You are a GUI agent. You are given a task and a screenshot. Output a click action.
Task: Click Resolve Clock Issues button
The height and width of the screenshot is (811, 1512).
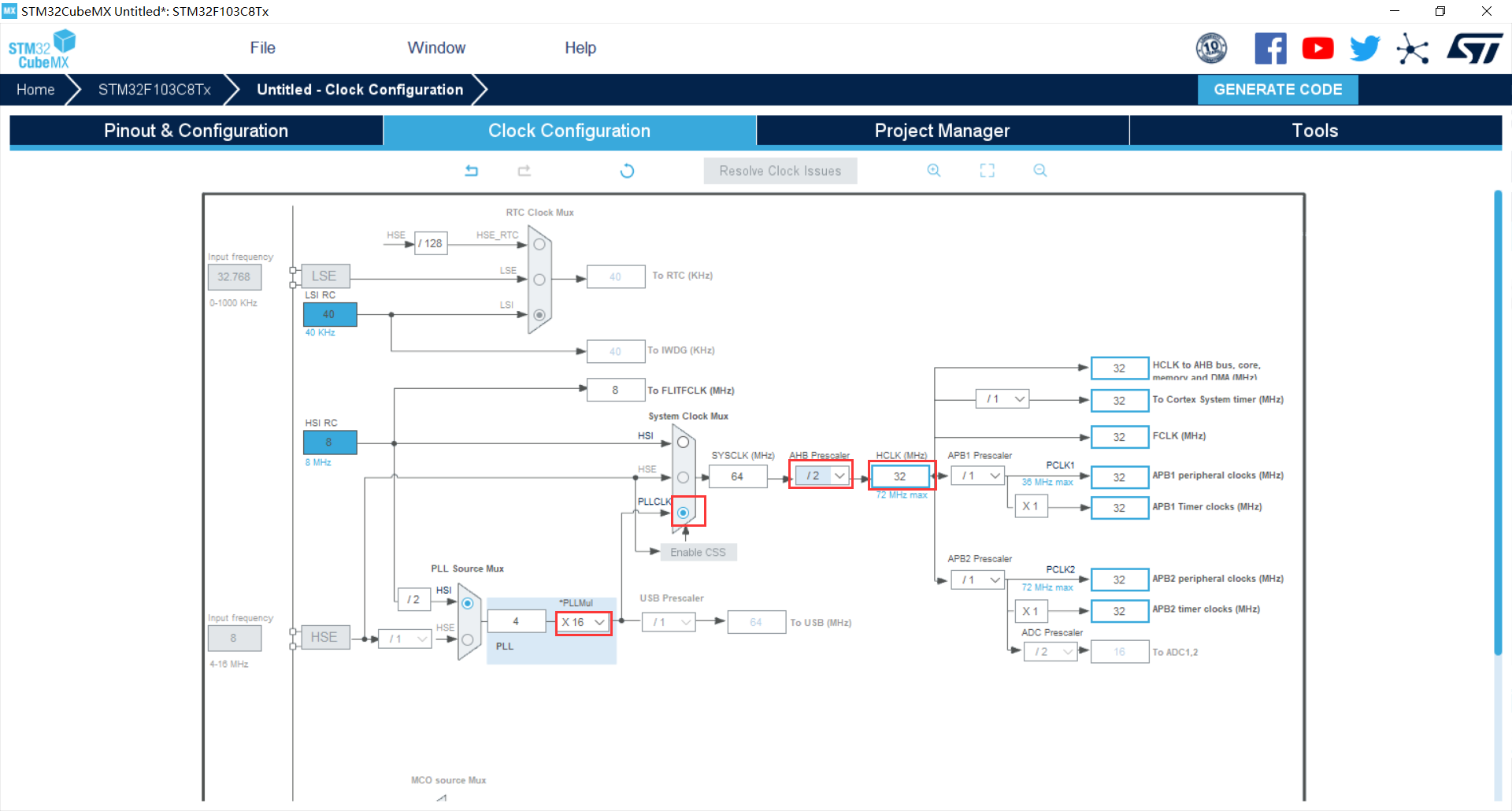tap(780, 171)
